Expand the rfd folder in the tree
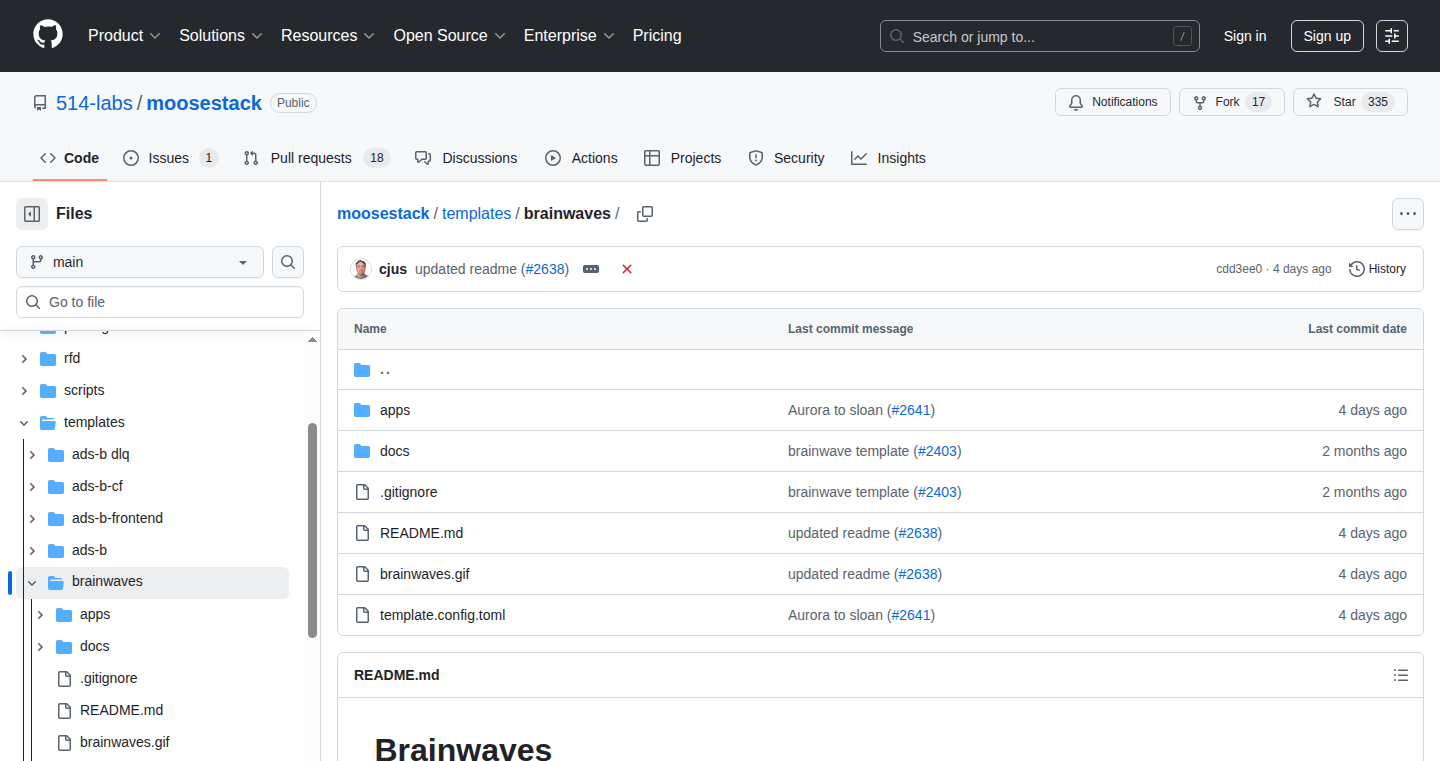 [24, 358]
